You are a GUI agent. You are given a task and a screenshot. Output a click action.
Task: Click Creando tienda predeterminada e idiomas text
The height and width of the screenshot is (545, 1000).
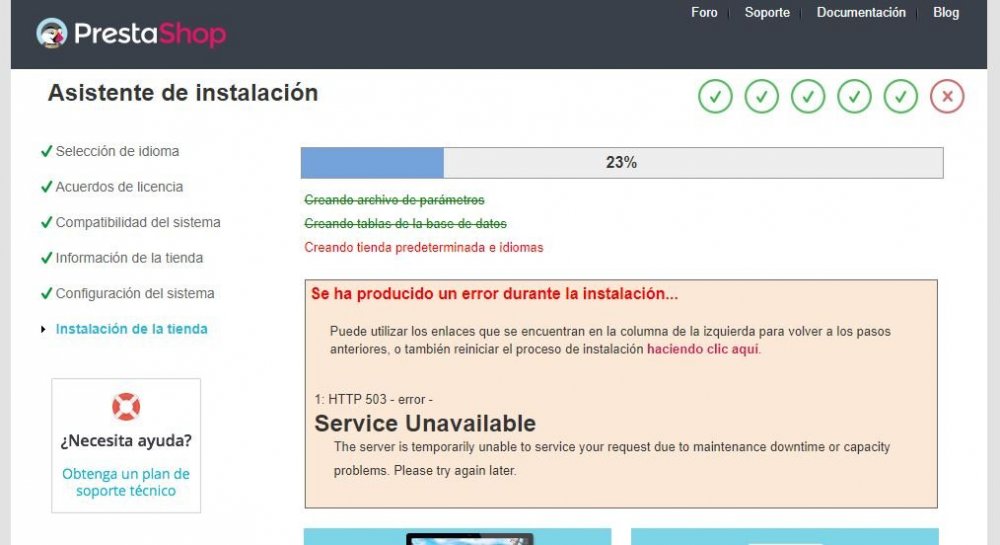423,247
